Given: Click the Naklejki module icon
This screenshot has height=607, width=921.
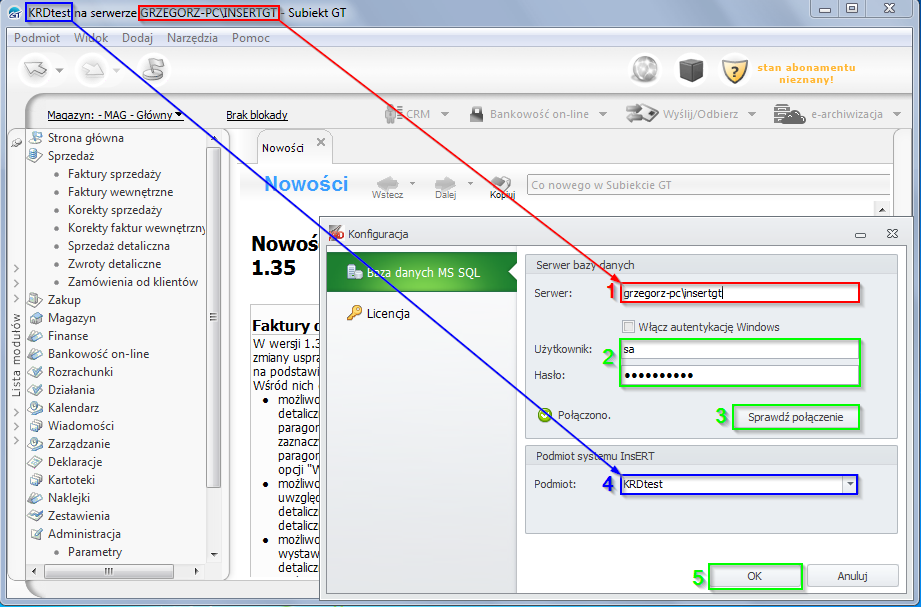Looking at the screenshot, I should [35, 498].
